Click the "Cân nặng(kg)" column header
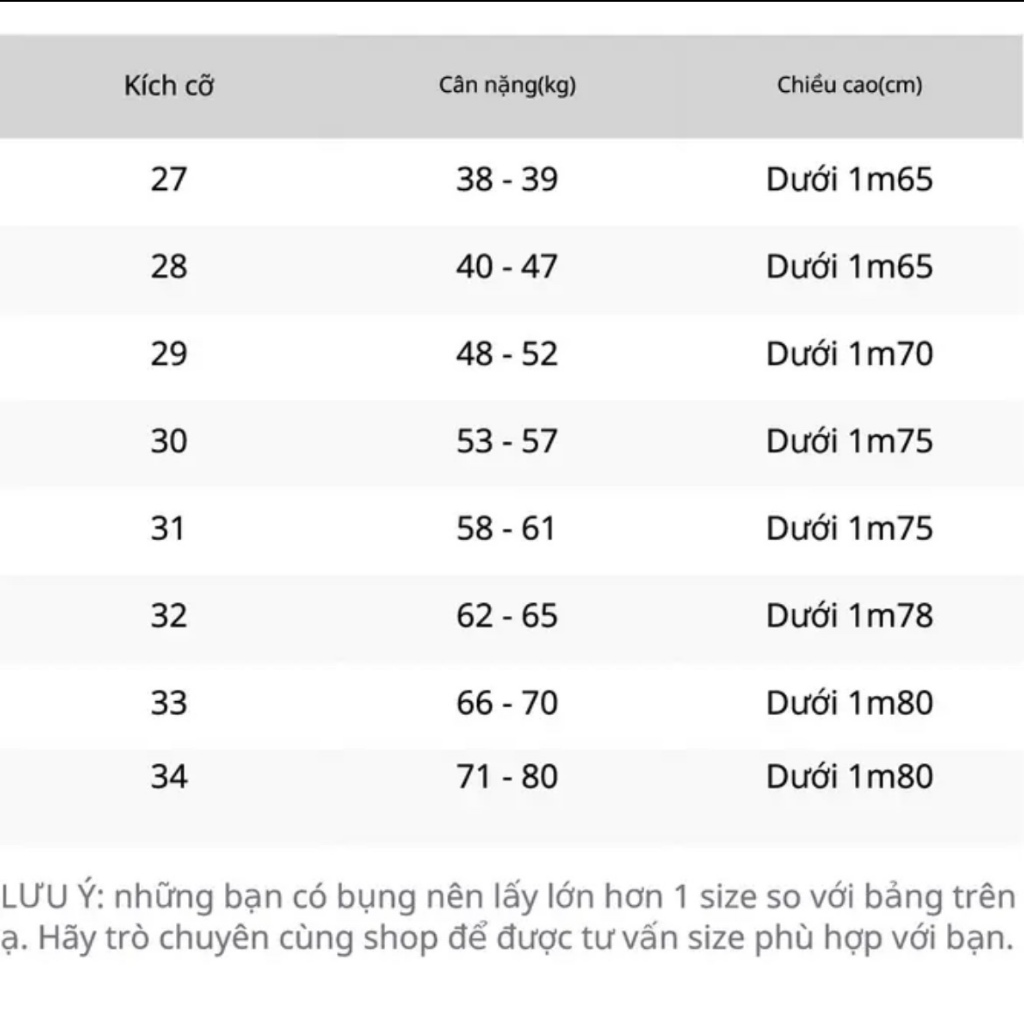The image size is (1024, 1024). point(507,86)
